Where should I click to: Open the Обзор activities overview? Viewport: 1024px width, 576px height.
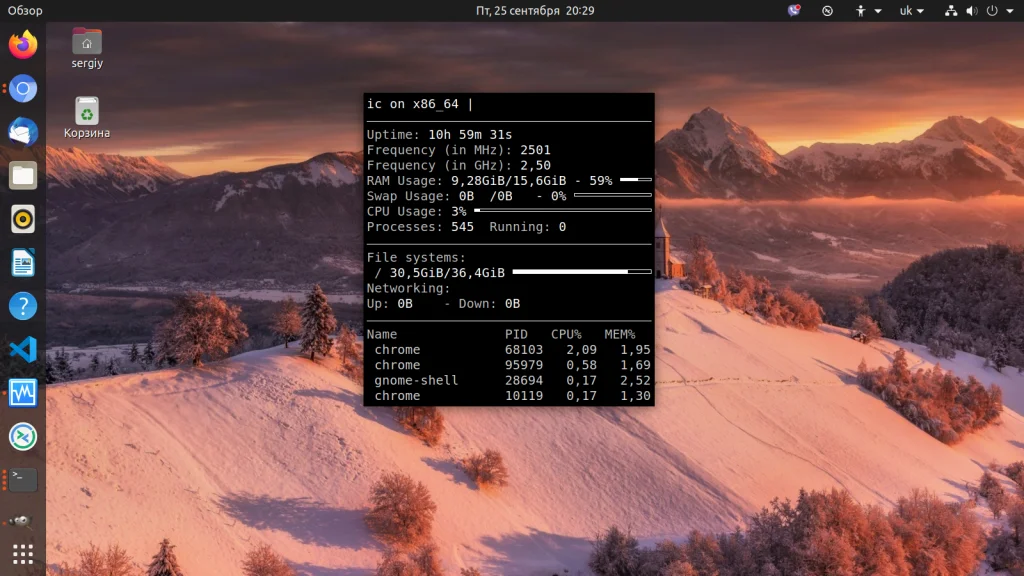tap(25, 11)
